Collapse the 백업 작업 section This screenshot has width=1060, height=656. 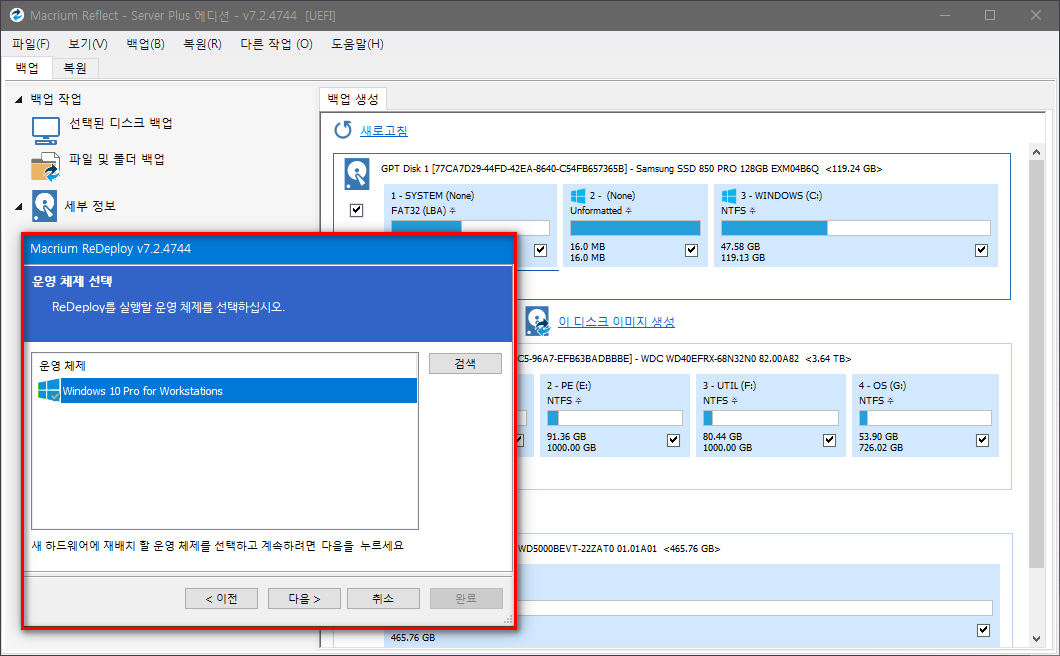click(x=18, y=99)
